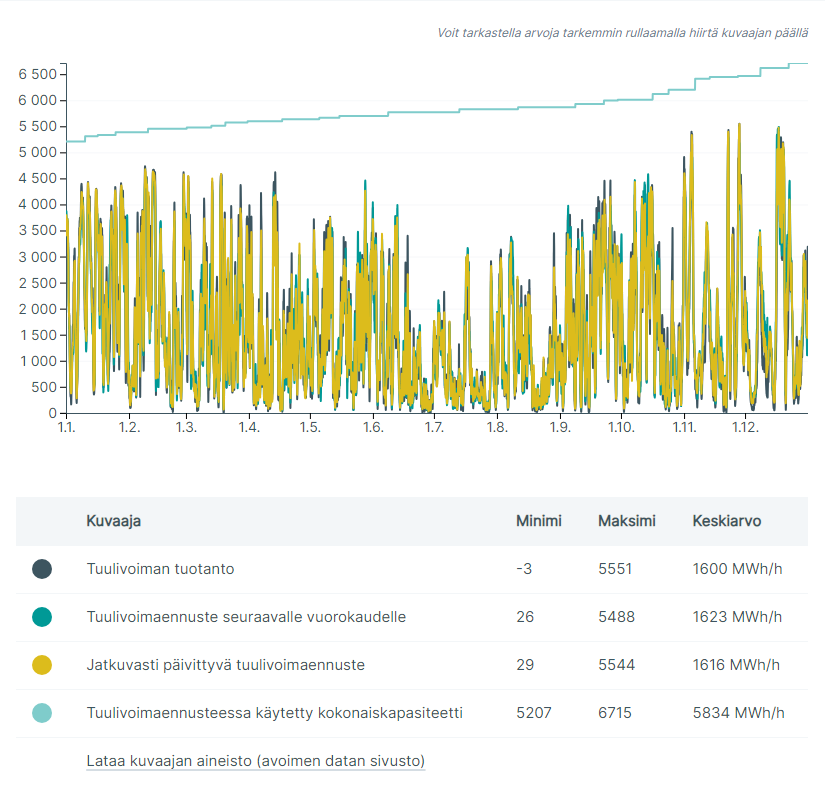Click the 1.12. date label on x-axis
Image resolution: width=825 pixels, height=788 pixels.
click(x=746, y=428)
